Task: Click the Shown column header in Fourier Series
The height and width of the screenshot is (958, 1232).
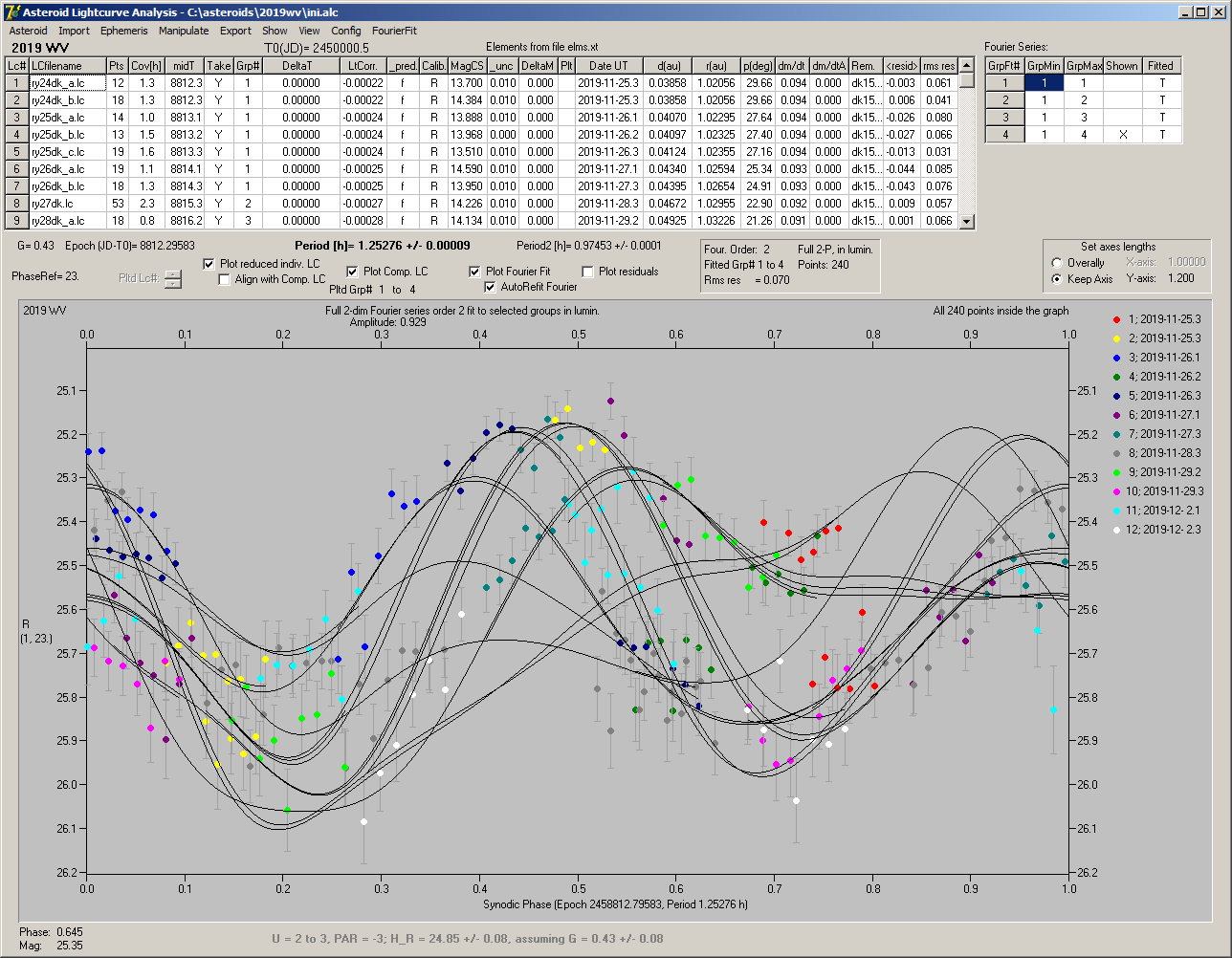Action: point(1122,66)
